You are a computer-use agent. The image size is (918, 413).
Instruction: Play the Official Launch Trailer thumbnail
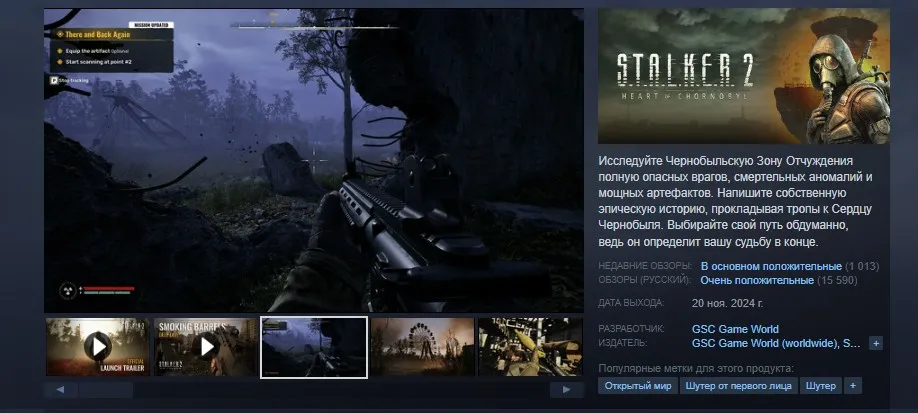(98, 347)
